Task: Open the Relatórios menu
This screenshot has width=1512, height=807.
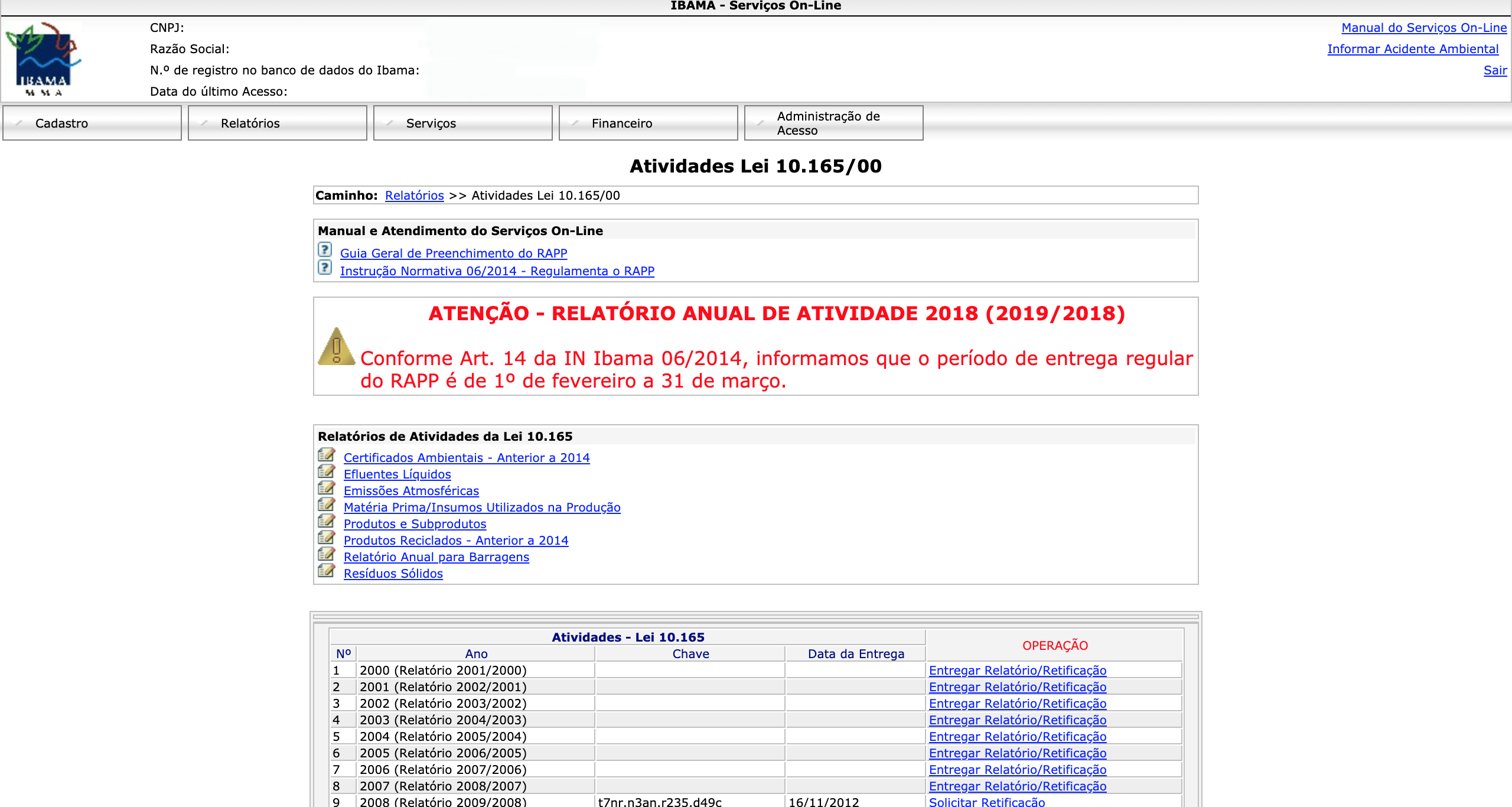Action: (x=278, y=123)
